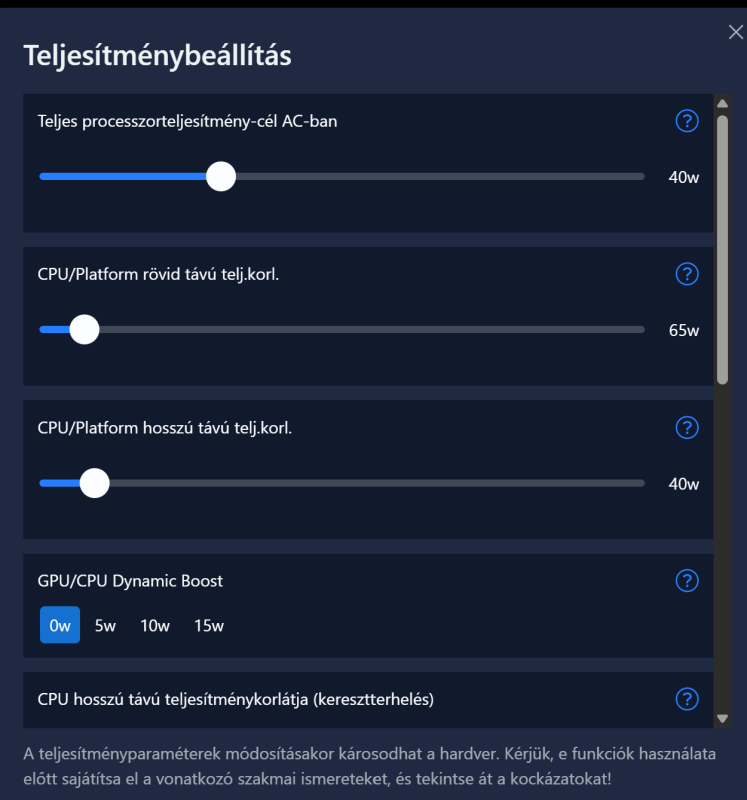Close the Teljesítménybeállítás dialog
Screen dimensions: 747x800
click(736, 33)
